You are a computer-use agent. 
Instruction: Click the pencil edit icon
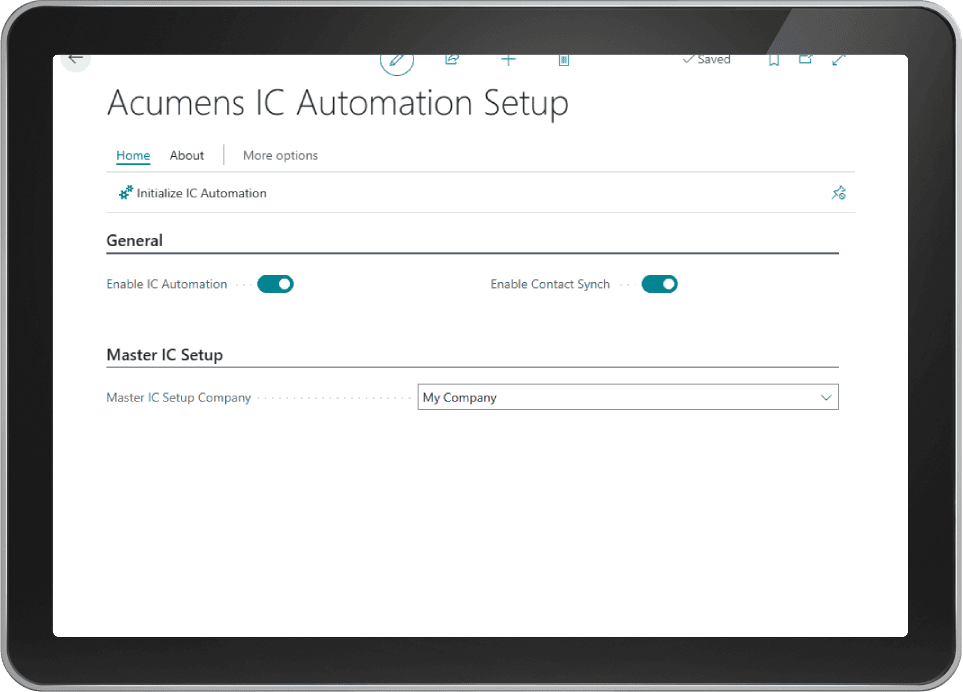tap(397, 61)
